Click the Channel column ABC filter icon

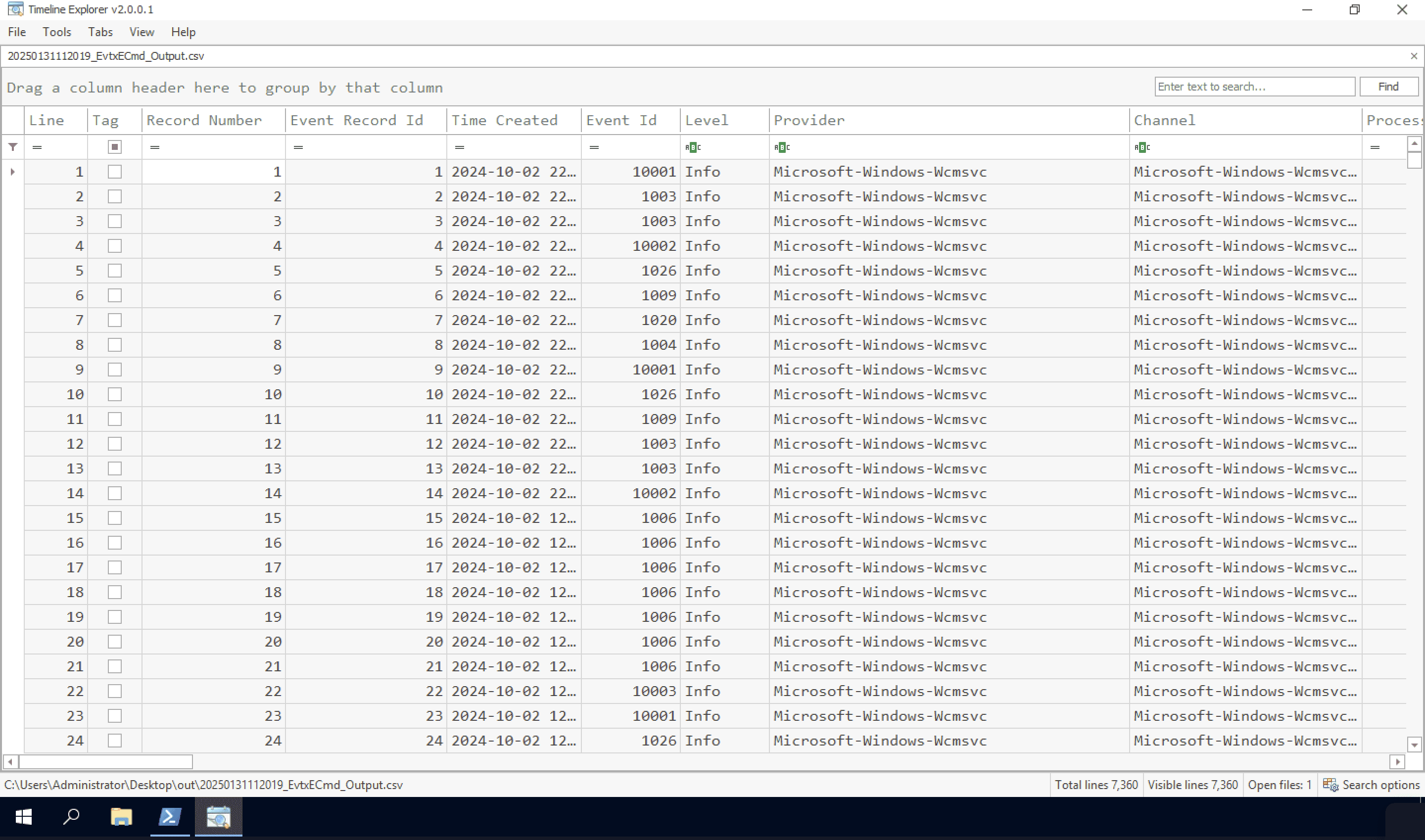pos(1141,147)
